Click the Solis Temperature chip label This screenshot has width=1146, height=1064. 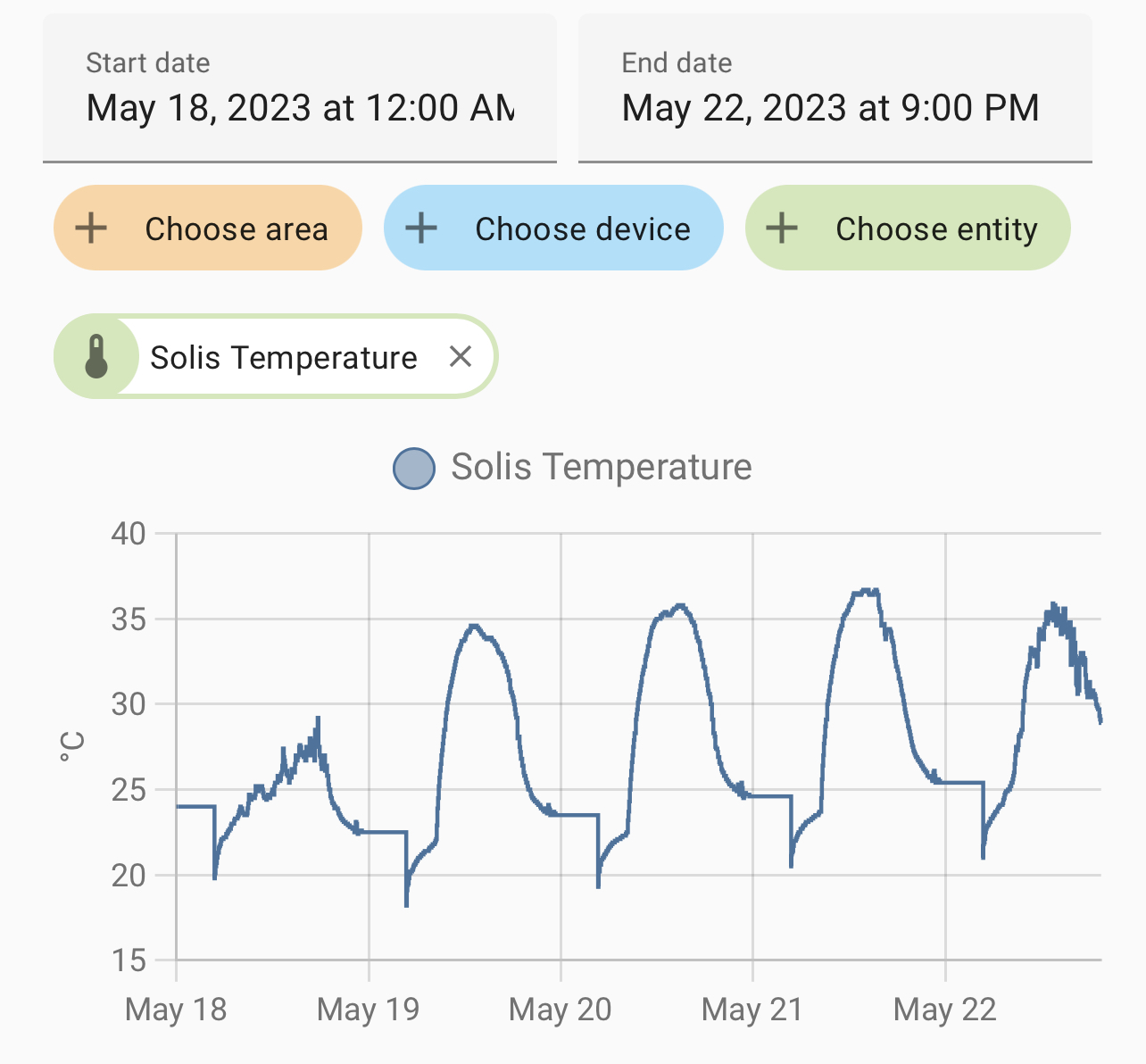[x=283, y=358]
